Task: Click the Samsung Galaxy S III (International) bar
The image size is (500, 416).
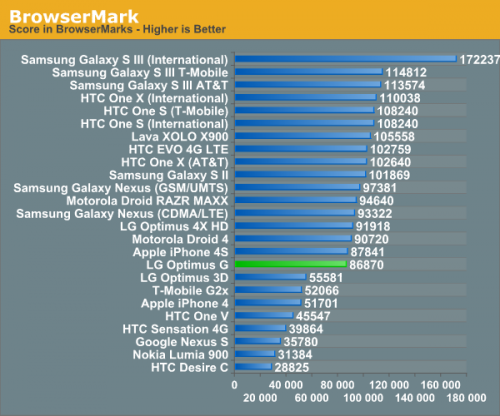Action: 346,59
